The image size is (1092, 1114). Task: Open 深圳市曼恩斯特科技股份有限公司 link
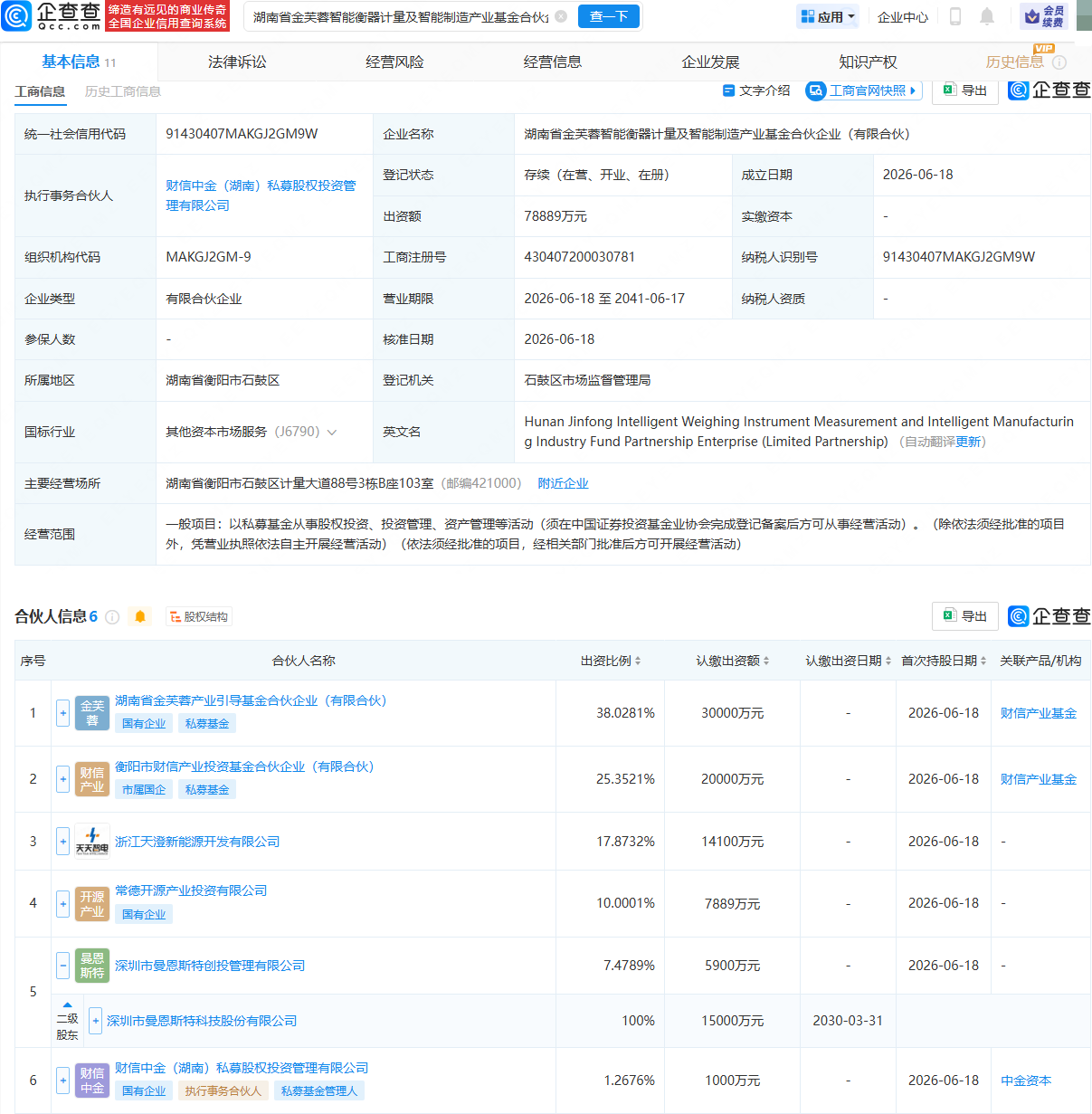pyautogui.click(x=202, y=1021)
